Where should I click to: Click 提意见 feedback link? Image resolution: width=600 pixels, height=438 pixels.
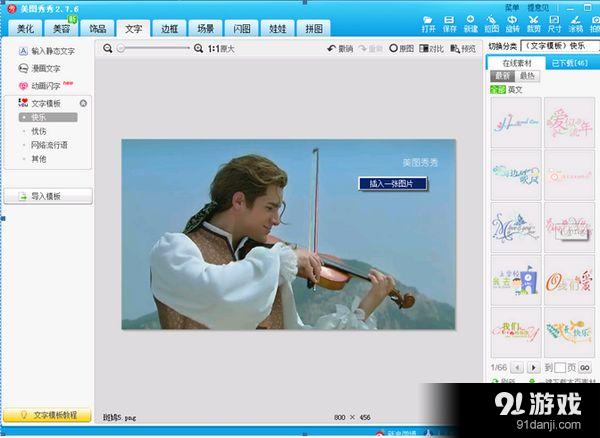(x=538, y=7)
